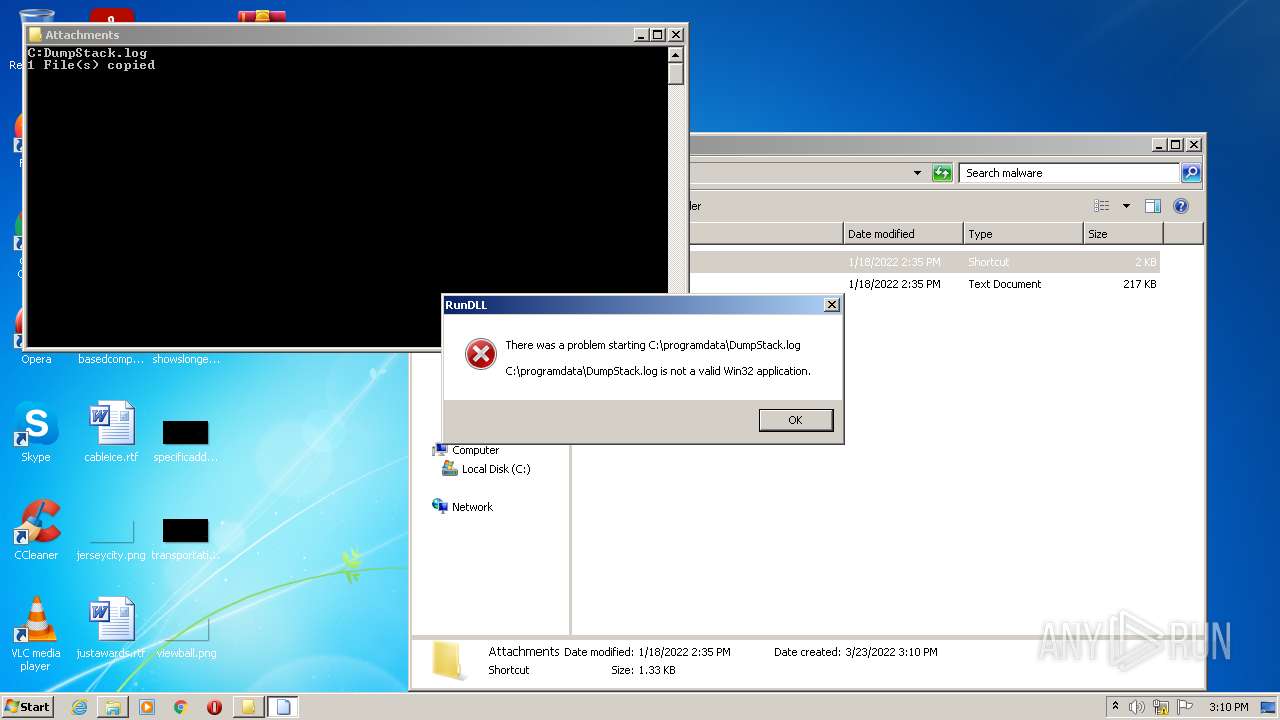This screenshot has height=720, width=1280.
Task: Close the RunDLL error dialog
Action: [x=831, y=305]
